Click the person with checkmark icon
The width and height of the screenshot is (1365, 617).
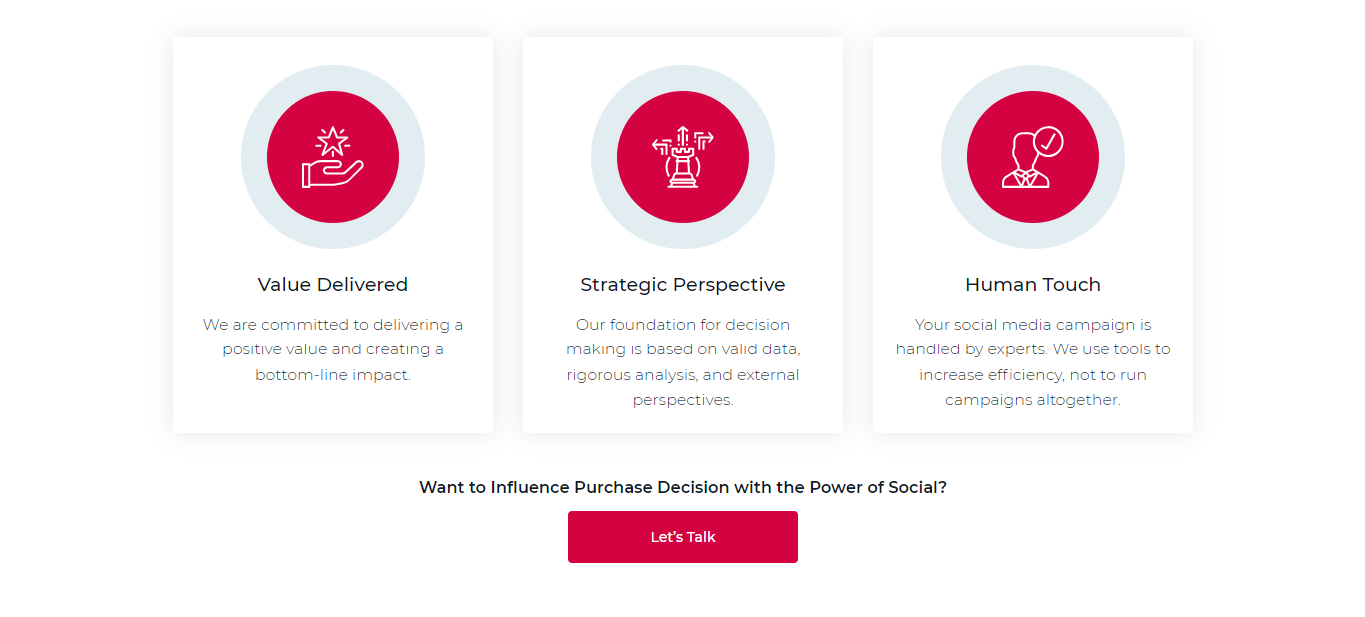(x=1033, y=157)
